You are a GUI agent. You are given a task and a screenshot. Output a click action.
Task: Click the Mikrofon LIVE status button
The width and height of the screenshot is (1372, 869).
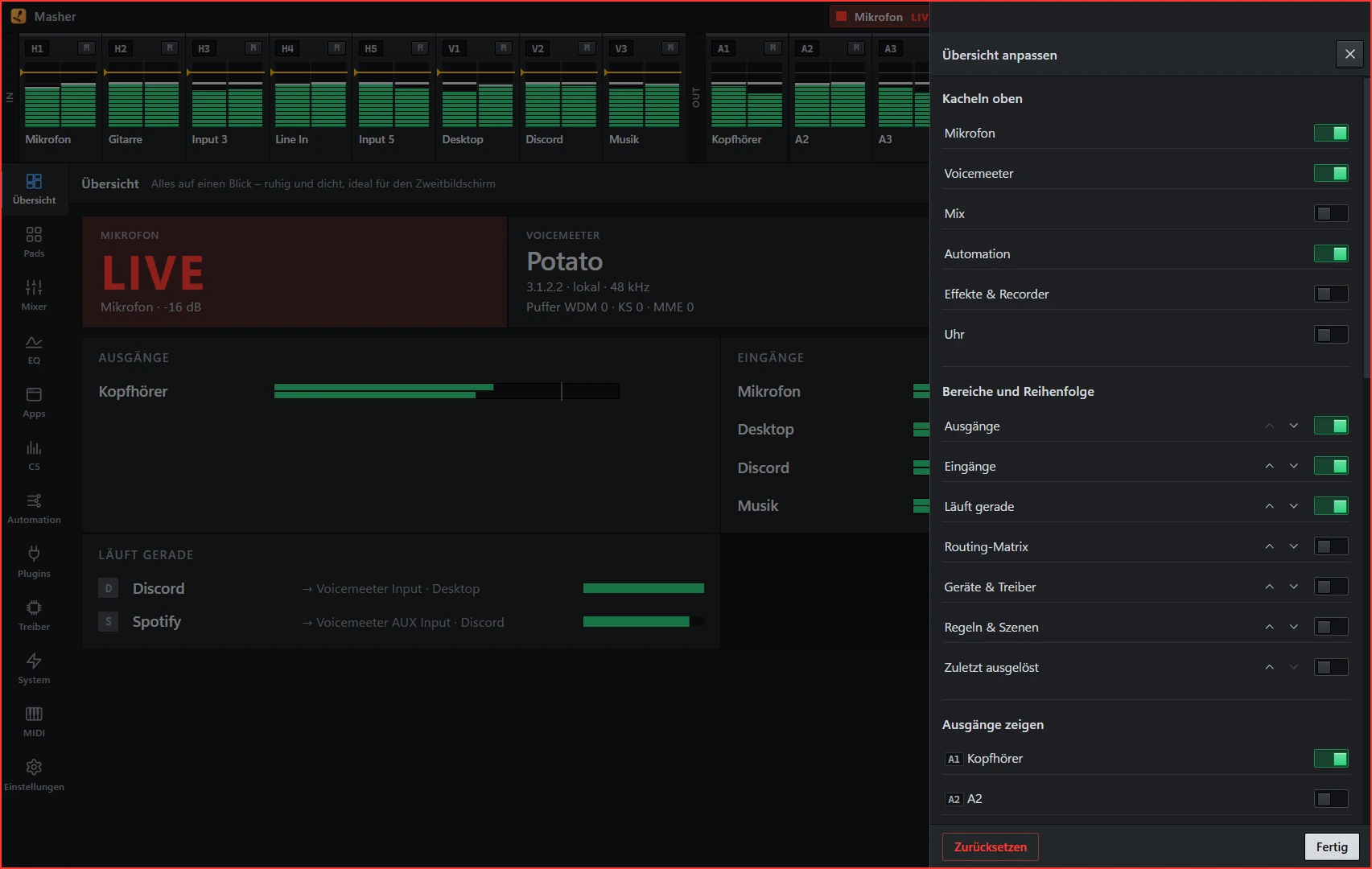click(880, 16)
